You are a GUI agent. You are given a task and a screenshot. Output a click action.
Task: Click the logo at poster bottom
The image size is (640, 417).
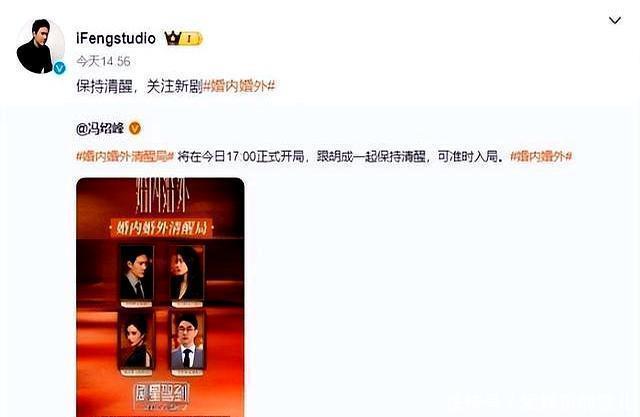pyautogui.click(x=161, y=395)
